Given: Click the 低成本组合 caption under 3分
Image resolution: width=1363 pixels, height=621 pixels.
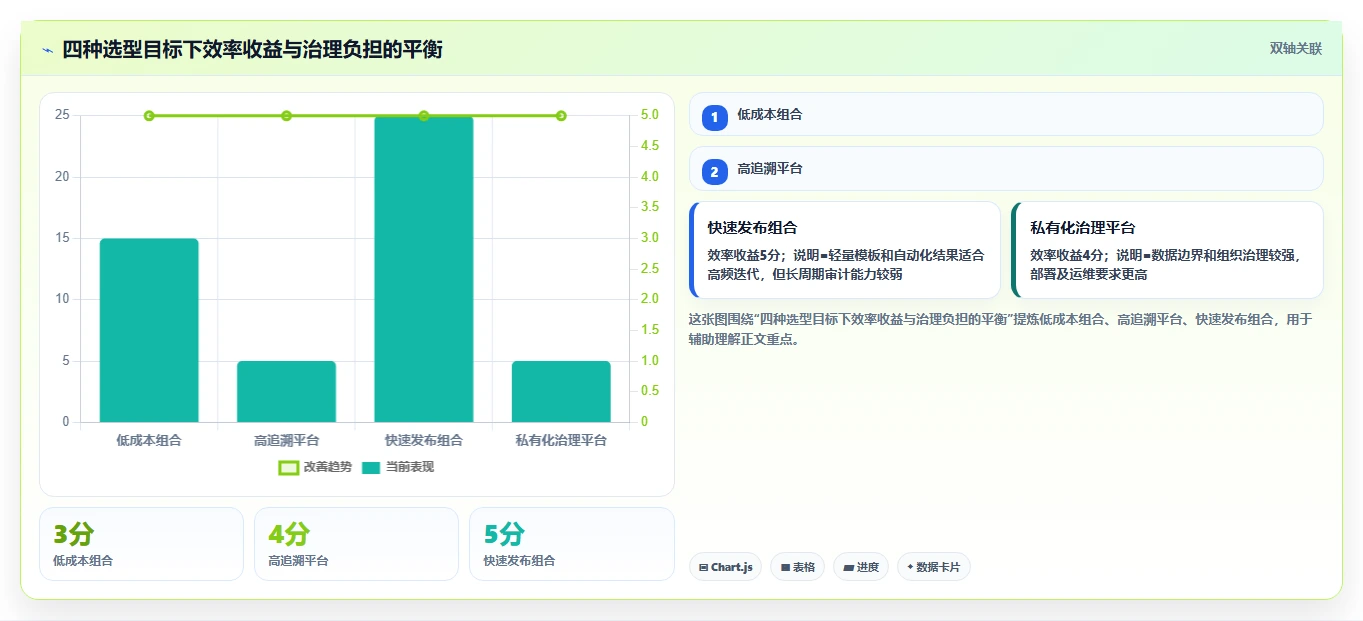Looking at the screenshot, I should [83, 561].
